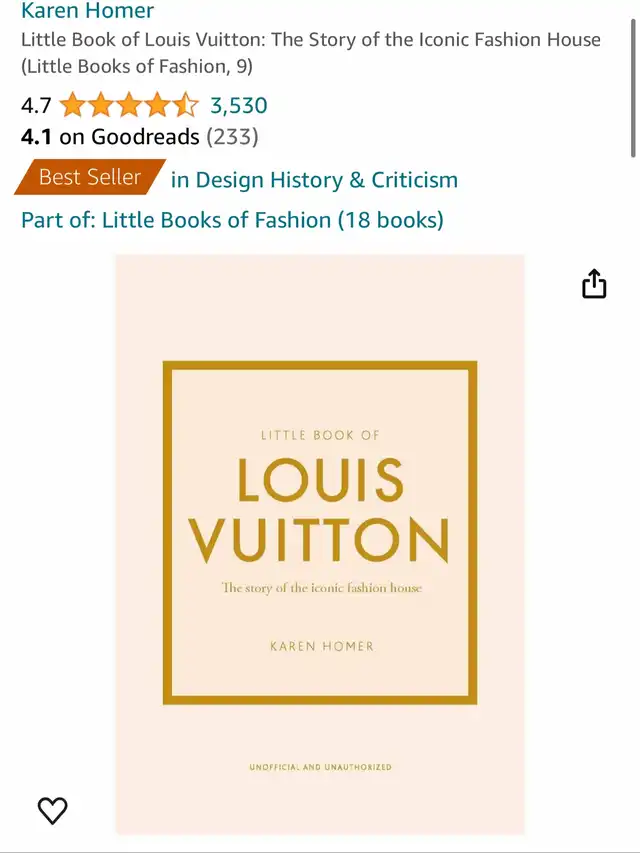The image size is (640, 853).
Task: Add book to wish list with heart icon
Action: [52, 810]
